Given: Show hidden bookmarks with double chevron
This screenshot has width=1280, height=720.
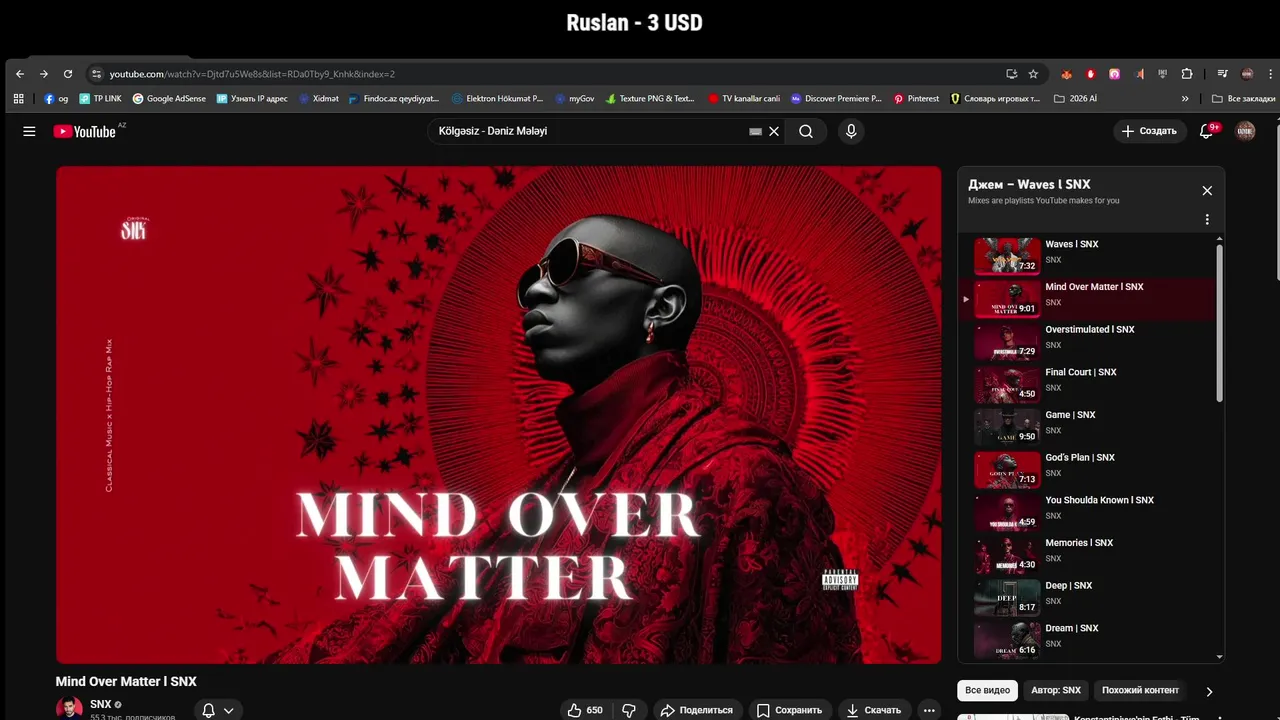Looking at the screenshot, I should (x=1185, y=99).
